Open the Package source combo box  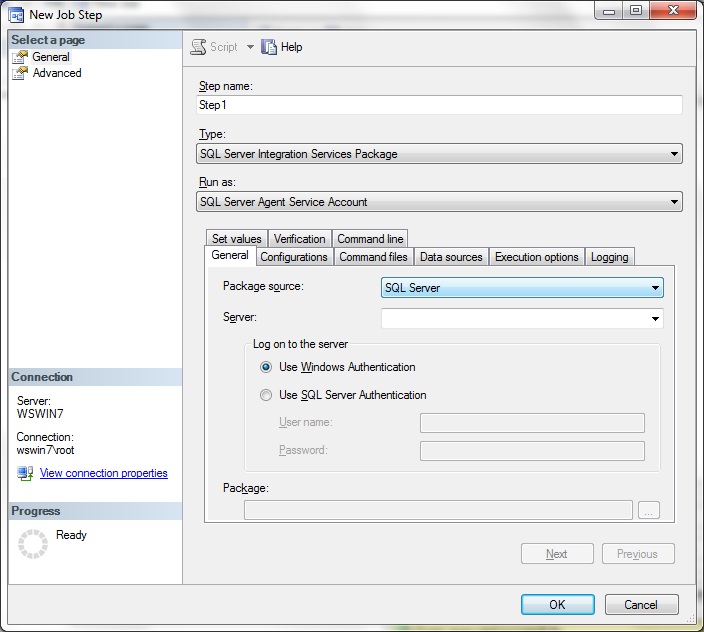coord(522,288)
